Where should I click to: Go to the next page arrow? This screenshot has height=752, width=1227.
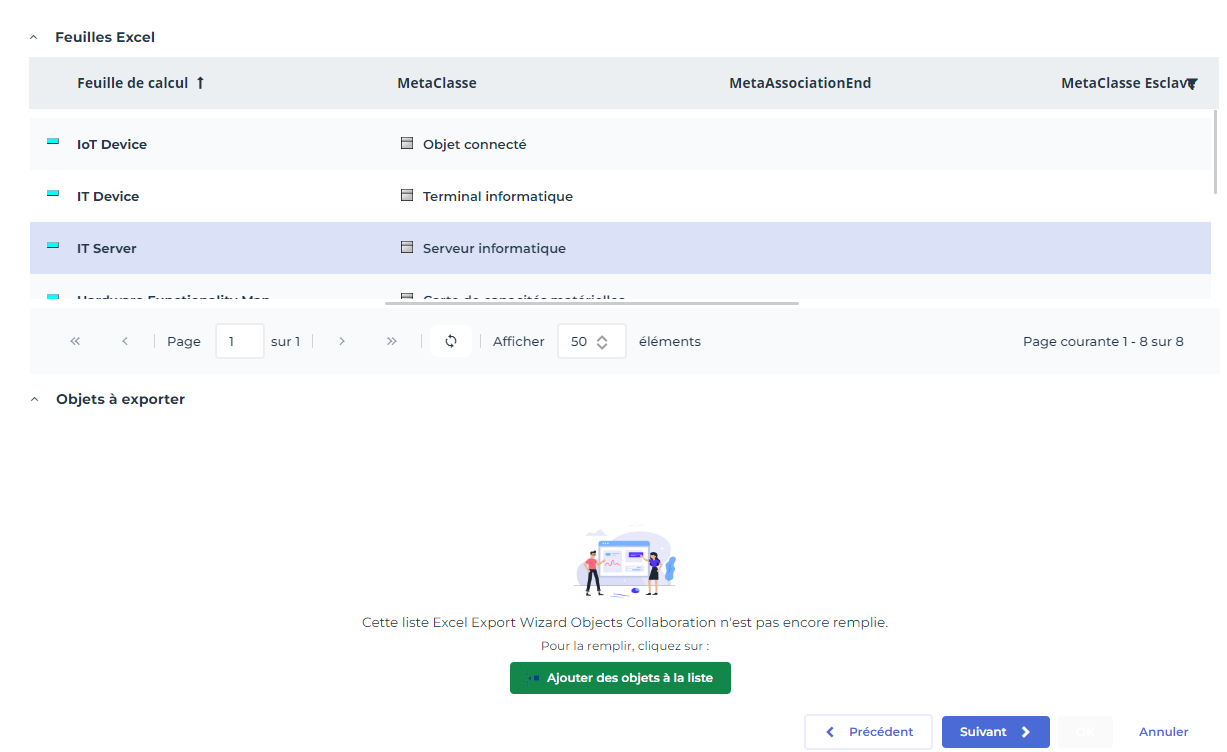coord(342,341)
